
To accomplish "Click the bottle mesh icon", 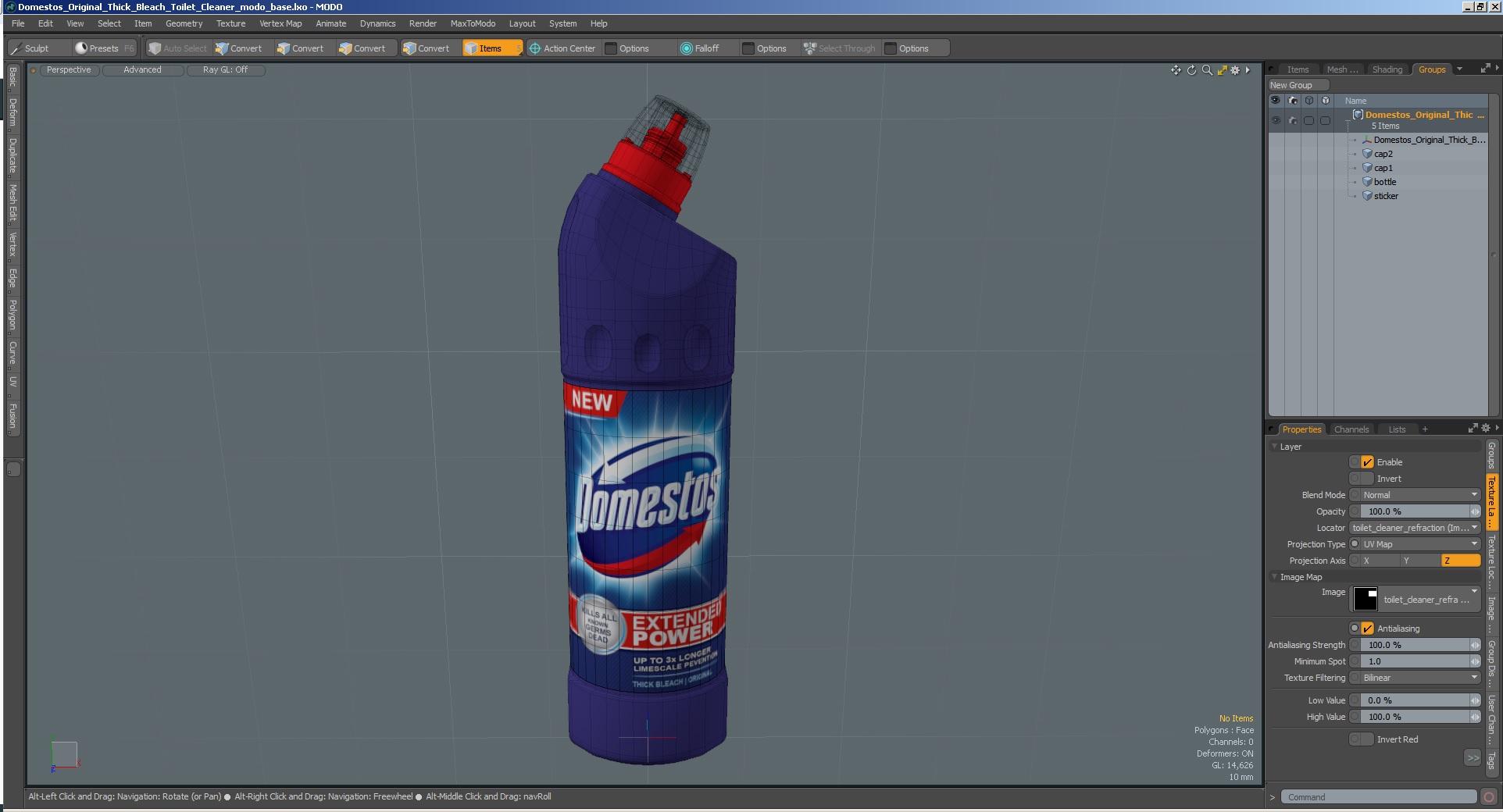I will pos(1367,182).
